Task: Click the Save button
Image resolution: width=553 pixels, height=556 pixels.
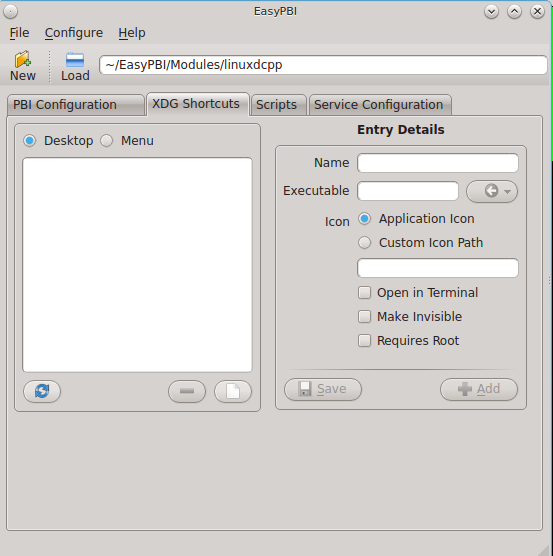Action: [x=323, y=389]
